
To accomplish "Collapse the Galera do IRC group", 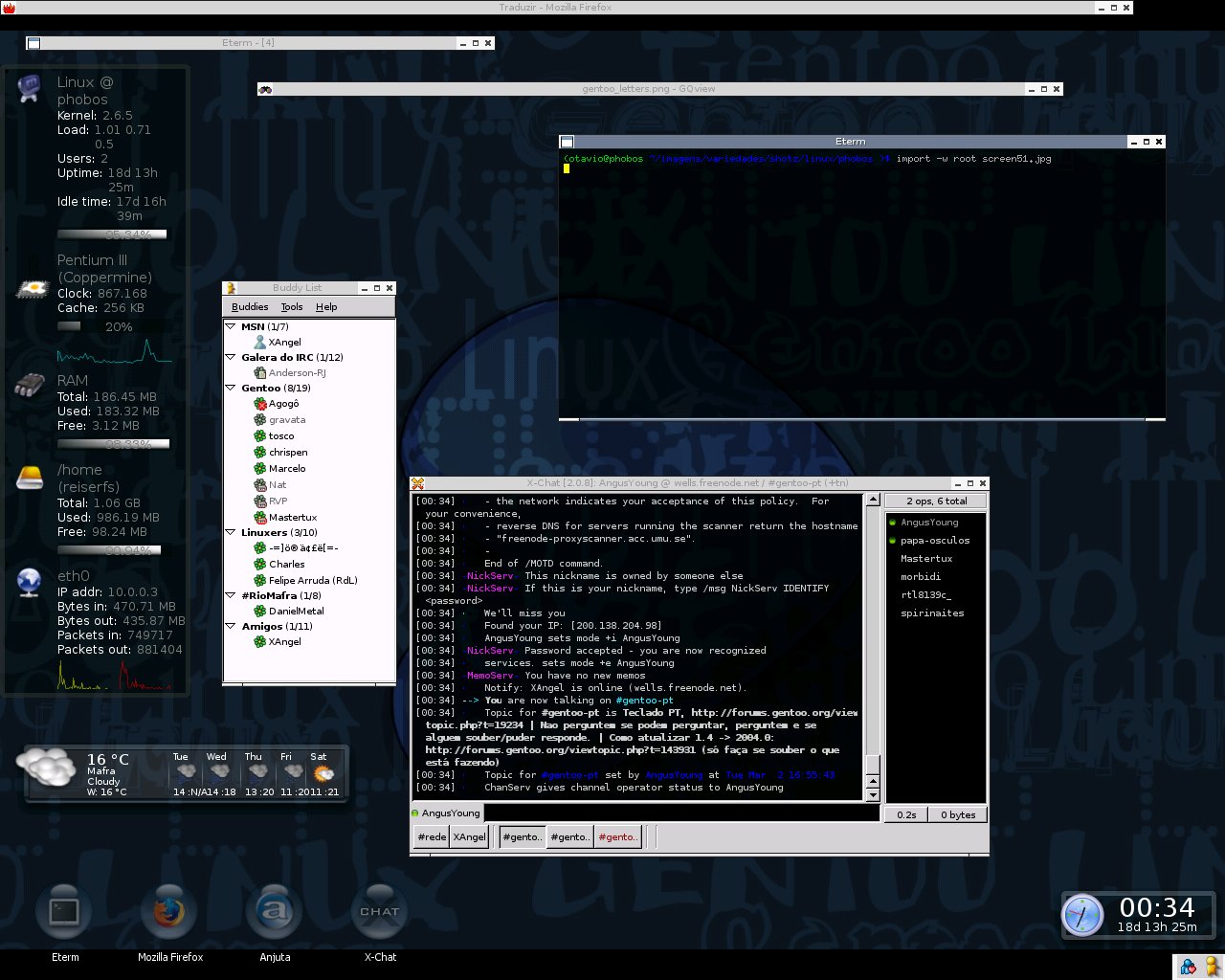I will [x=231, y=357].
